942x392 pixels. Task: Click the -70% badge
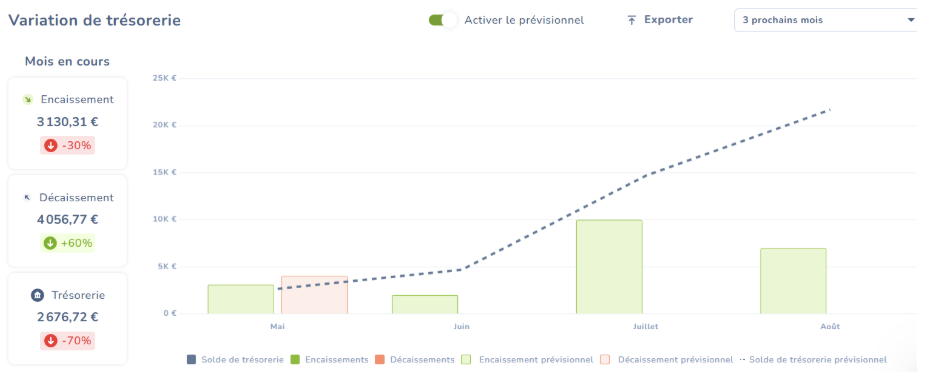tap(67, 341)
